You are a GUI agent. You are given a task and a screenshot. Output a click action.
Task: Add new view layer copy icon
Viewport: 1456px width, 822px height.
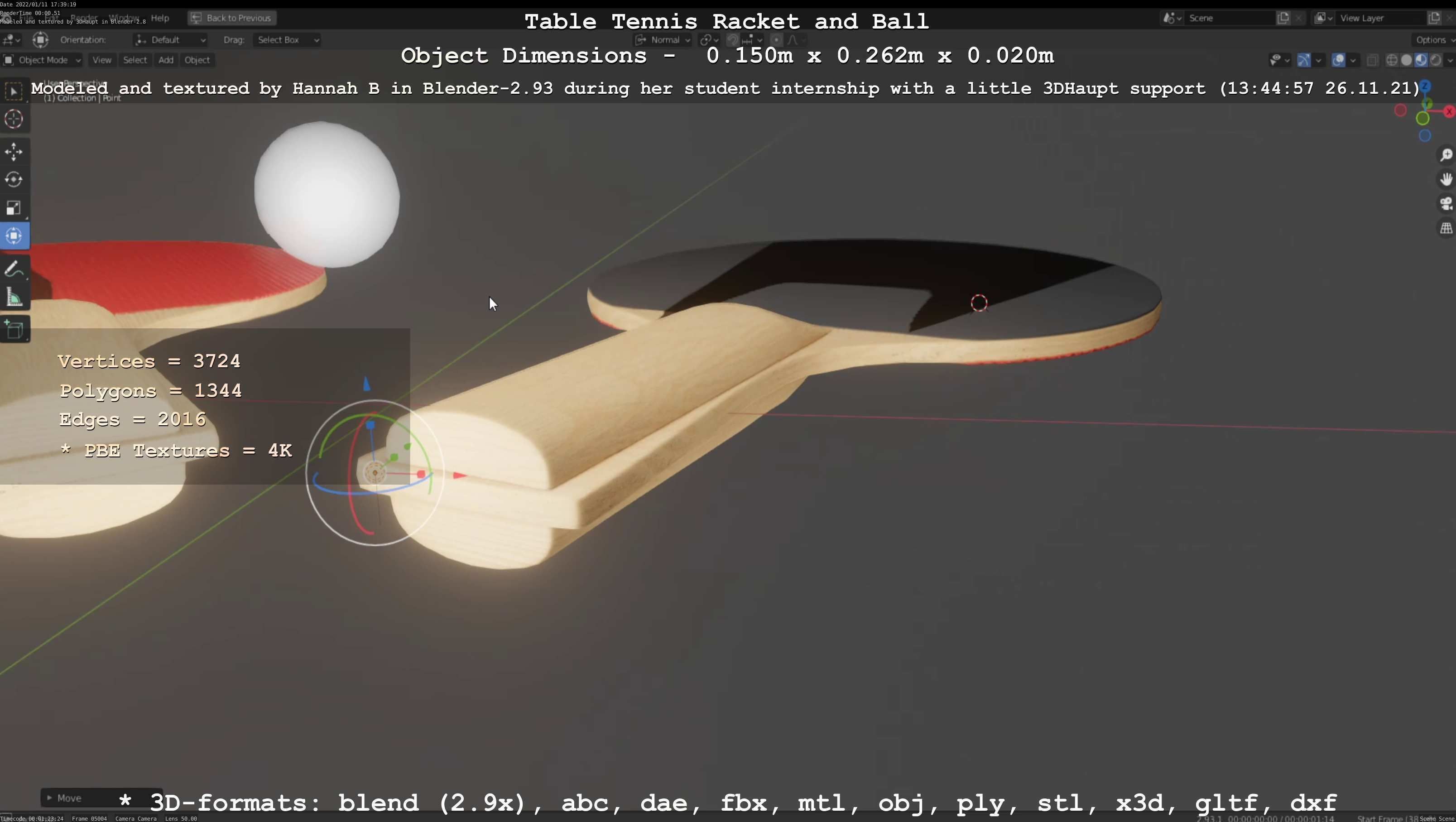pos(1435,18)
